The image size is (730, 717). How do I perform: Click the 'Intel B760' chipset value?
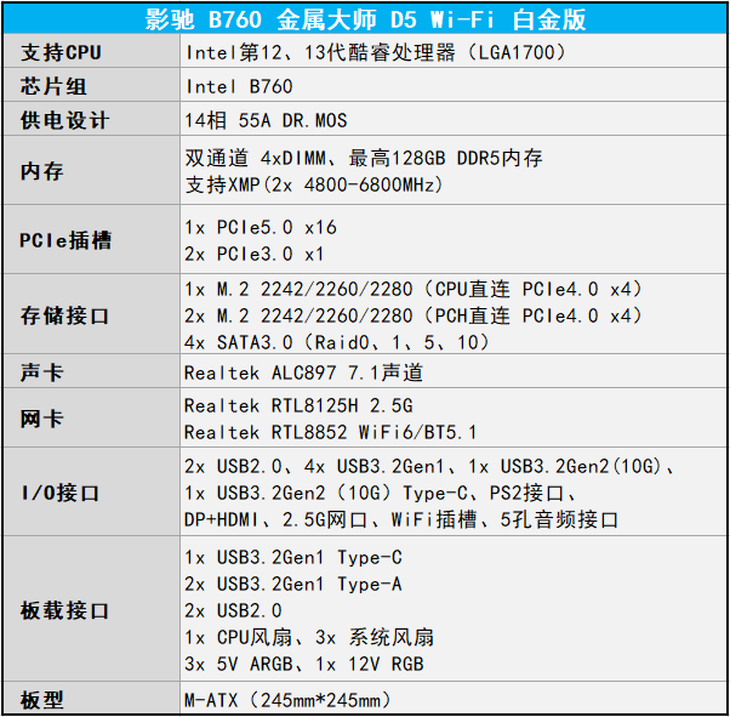click(x=239, y=87)
